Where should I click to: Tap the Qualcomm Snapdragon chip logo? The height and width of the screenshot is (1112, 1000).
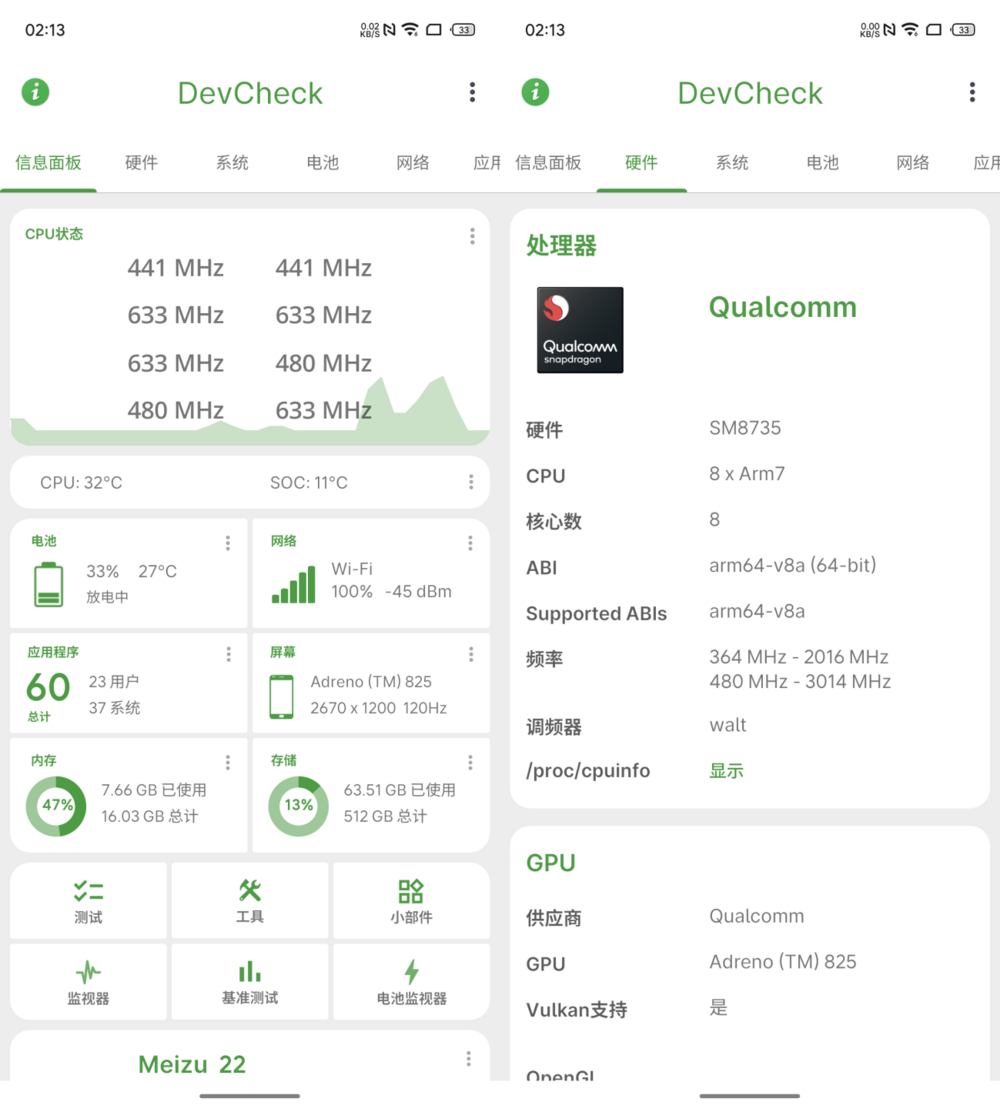coord(580,330)
